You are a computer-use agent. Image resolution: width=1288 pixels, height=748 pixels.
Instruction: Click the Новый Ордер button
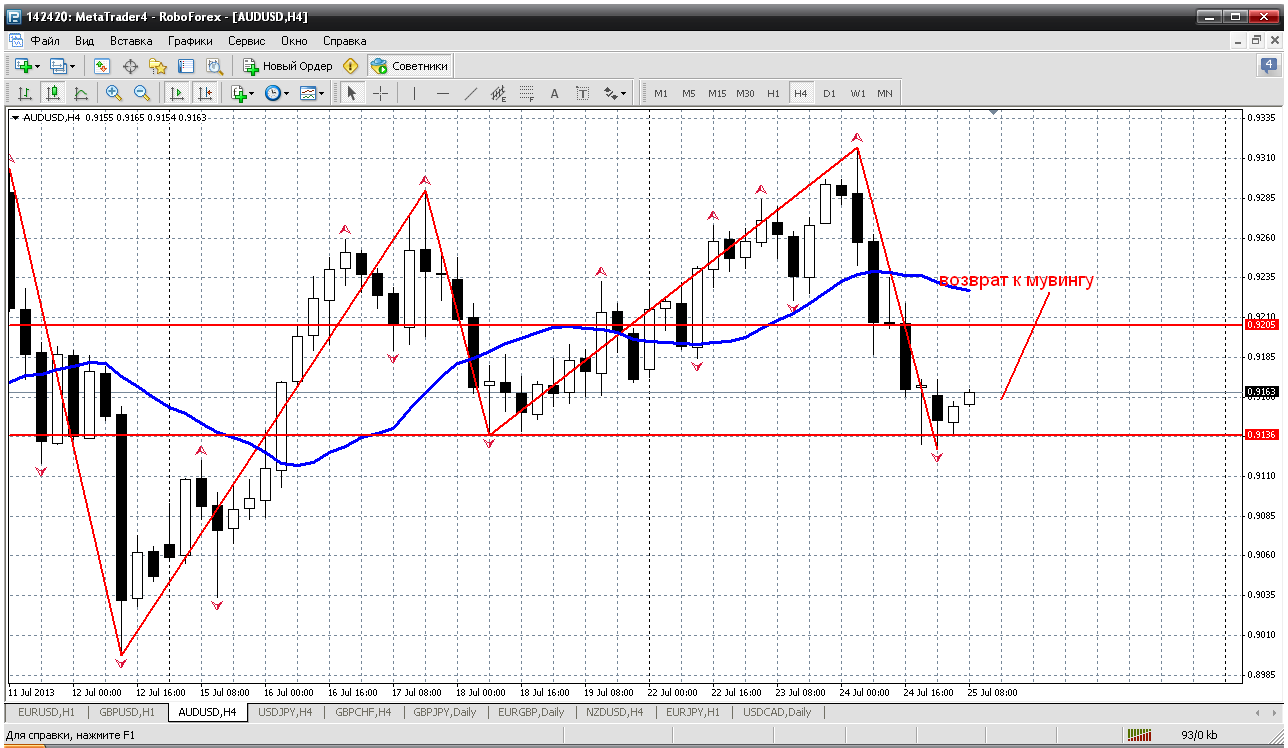click(288, 66)
